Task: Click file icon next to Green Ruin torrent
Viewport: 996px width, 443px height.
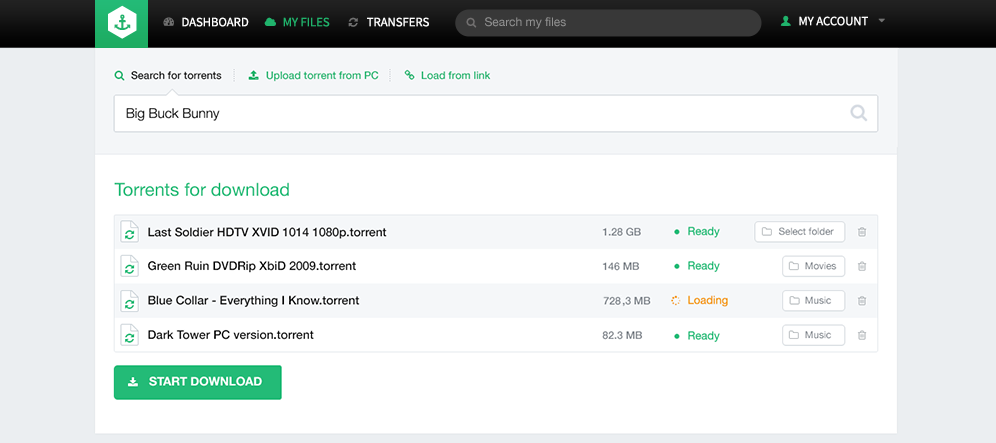Action: click(x=128, y=266)
